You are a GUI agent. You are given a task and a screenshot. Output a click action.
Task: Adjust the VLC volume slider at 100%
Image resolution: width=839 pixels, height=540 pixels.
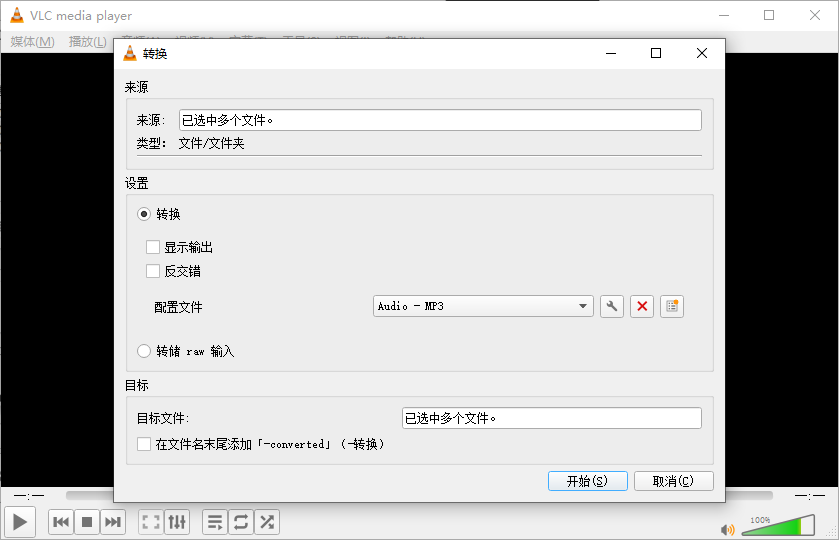point(779,526)
